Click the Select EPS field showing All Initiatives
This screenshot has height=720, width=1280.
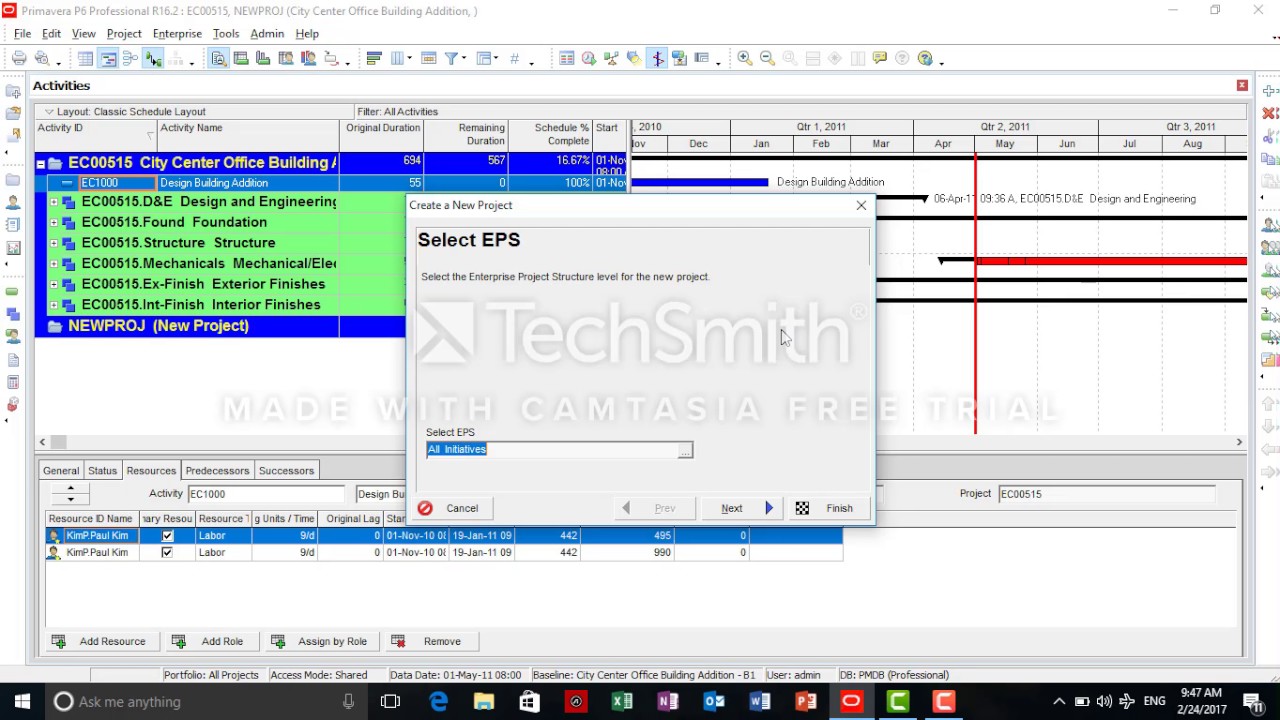pyautogui.click(x=552, y=450)
